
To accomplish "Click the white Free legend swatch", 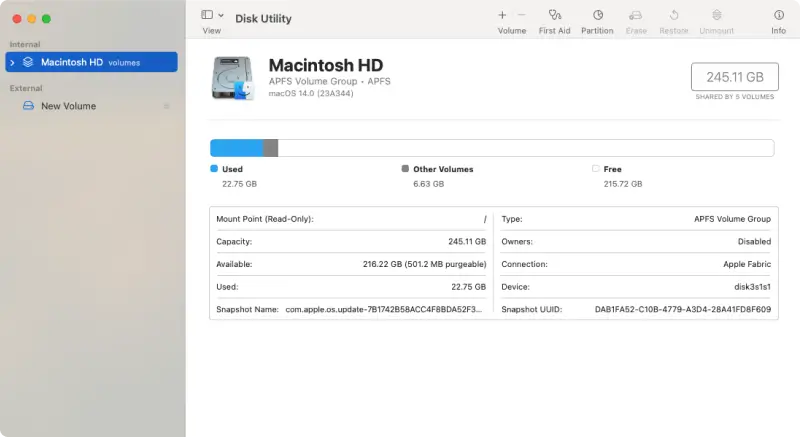I will click(x=595, y=168).
